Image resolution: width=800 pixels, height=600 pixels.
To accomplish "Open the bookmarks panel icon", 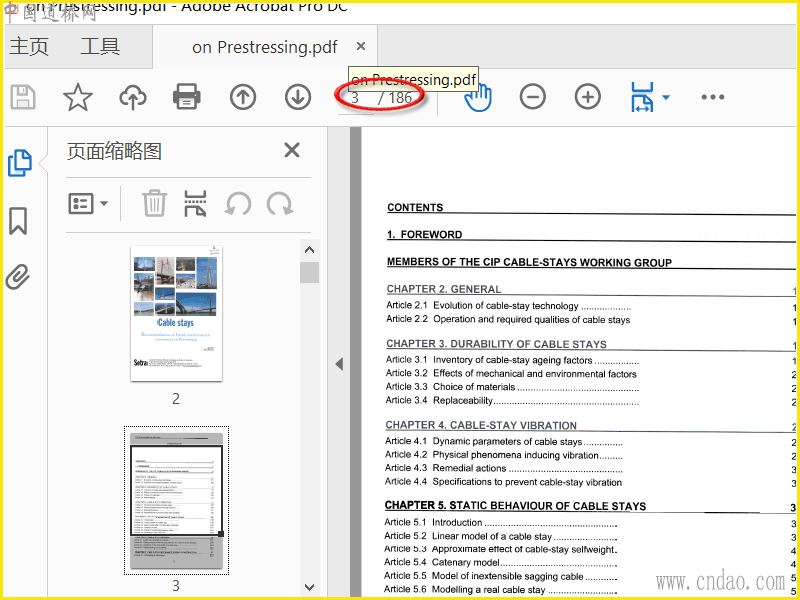I will click(x=18, y=221).
